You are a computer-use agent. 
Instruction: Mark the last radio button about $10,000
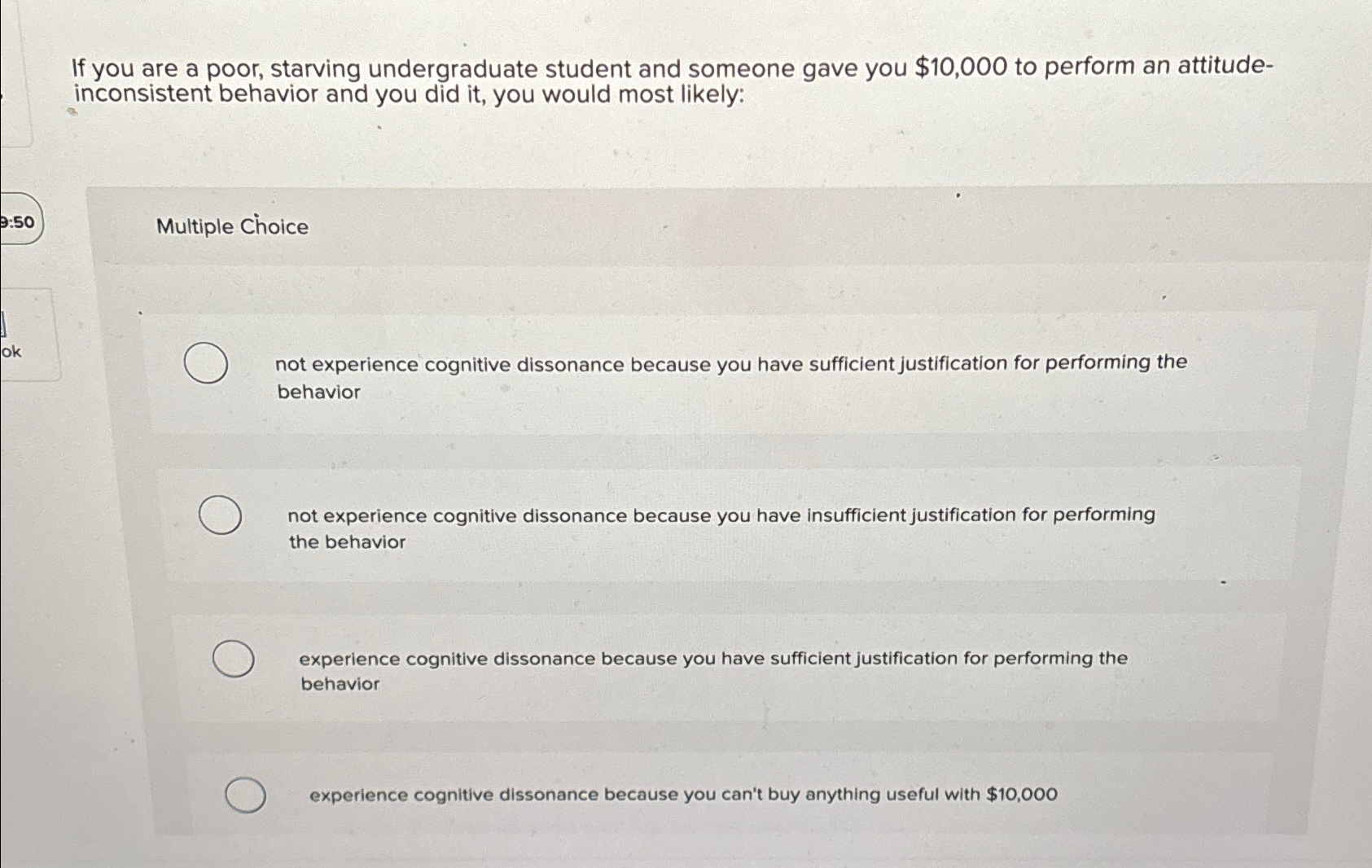pyautogui.click(x=244, y=794)
